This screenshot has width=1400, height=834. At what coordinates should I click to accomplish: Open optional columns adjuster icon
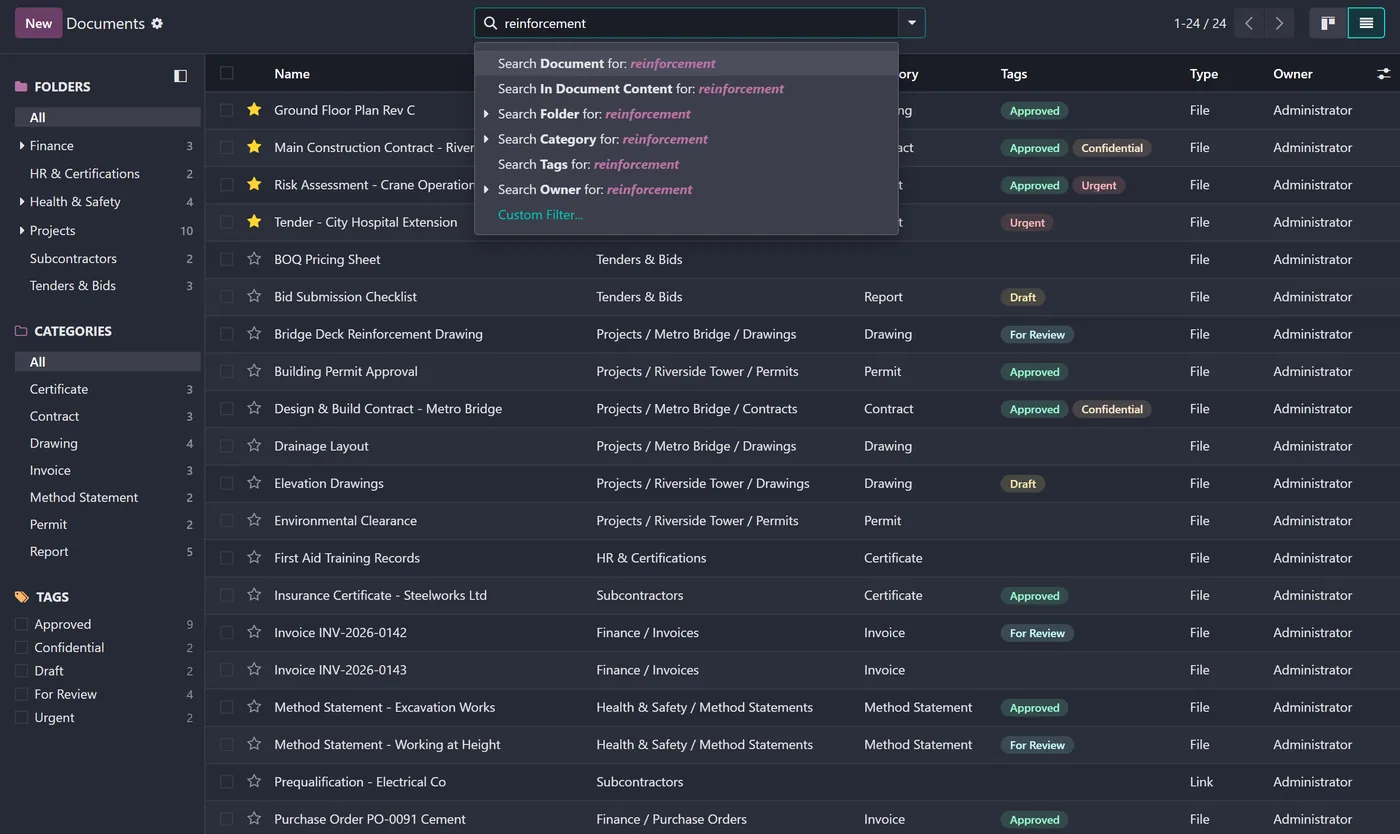click(1383, 74)
